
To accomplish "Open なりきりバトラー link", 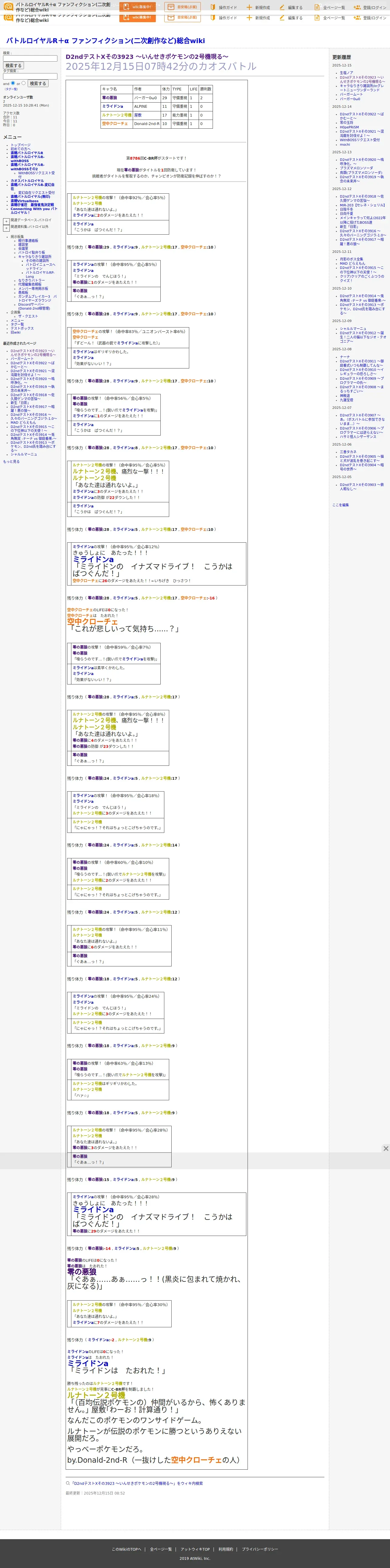I will coord(31,281).
